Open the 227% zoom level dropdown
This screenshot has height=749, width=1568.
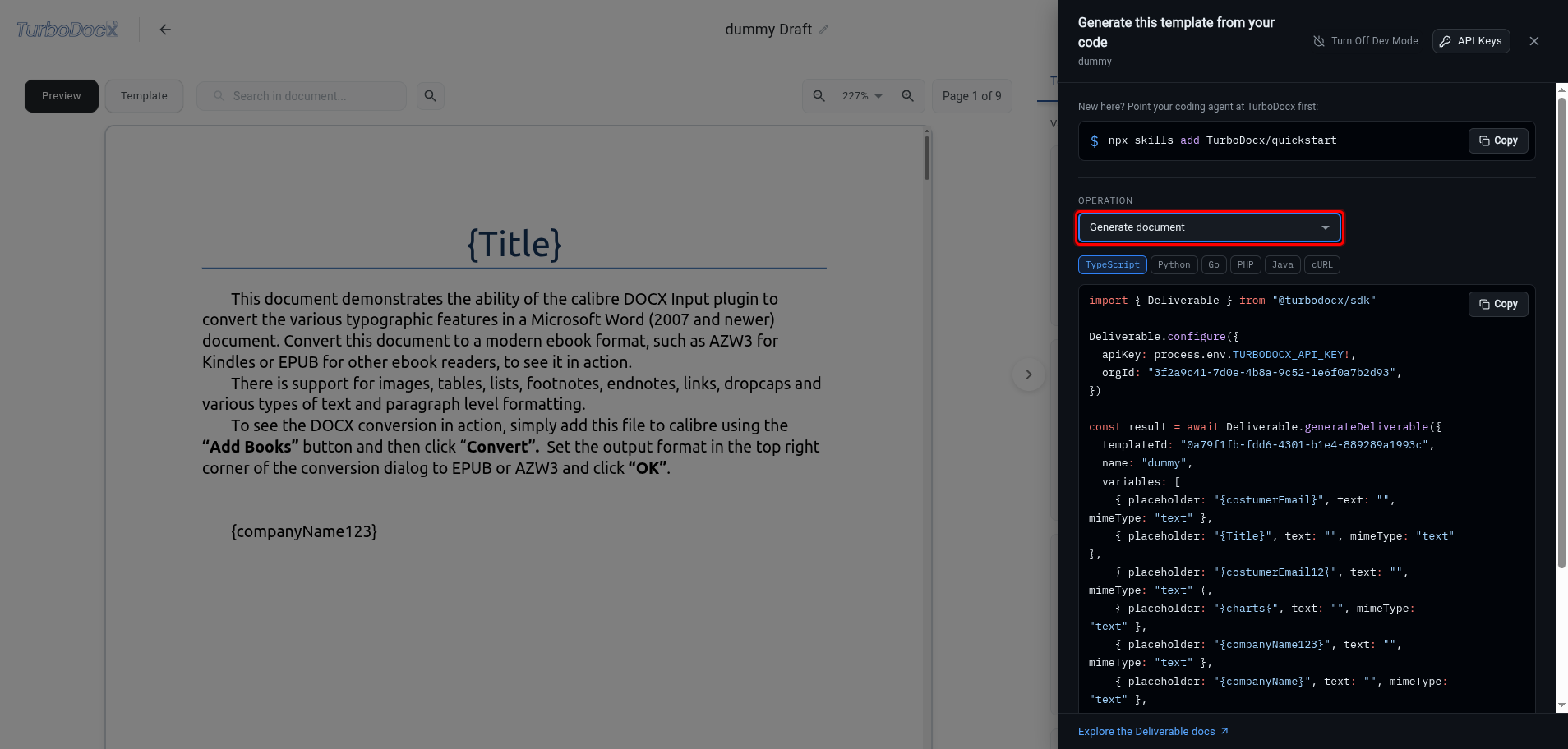coord(862,96)
